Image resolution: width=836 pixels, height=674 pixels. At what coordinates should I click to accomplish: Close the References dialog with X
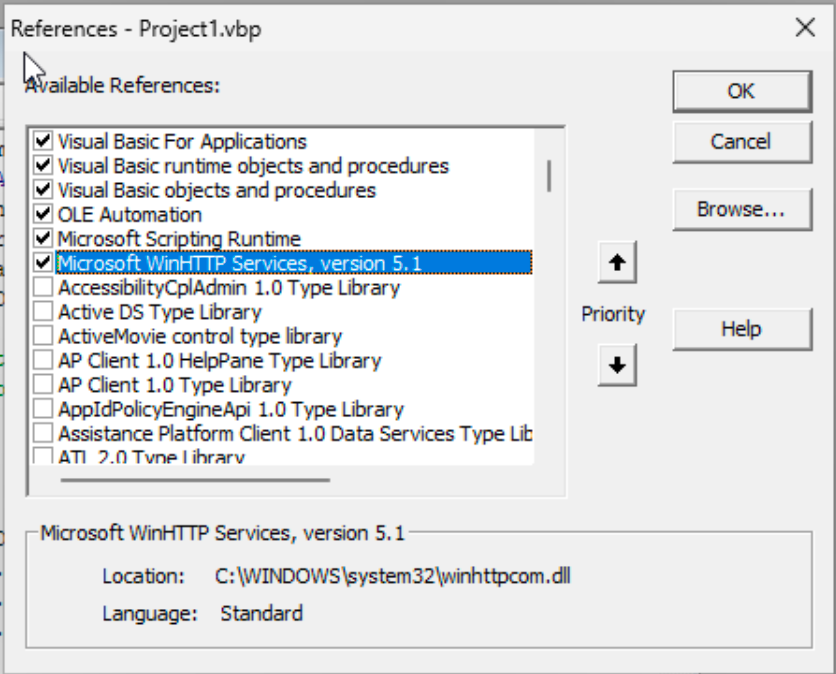805,27
